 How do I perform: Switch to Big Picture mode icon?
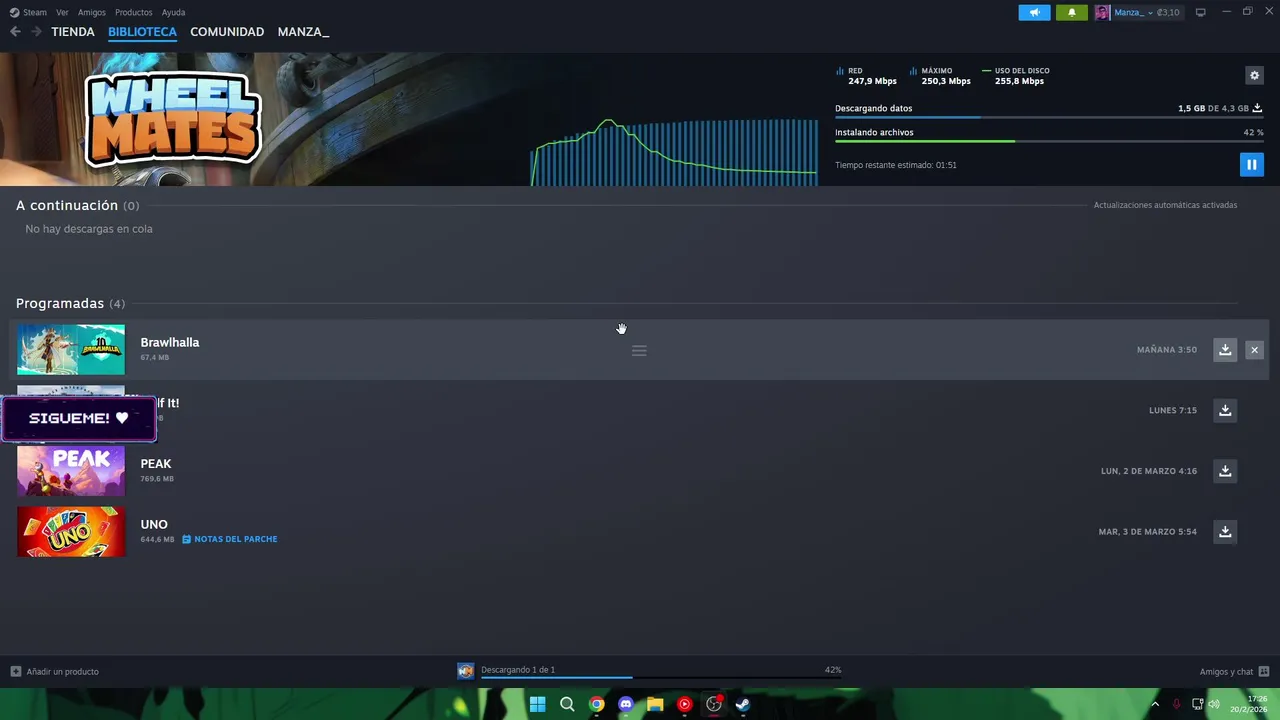[x=1201, y=12]
